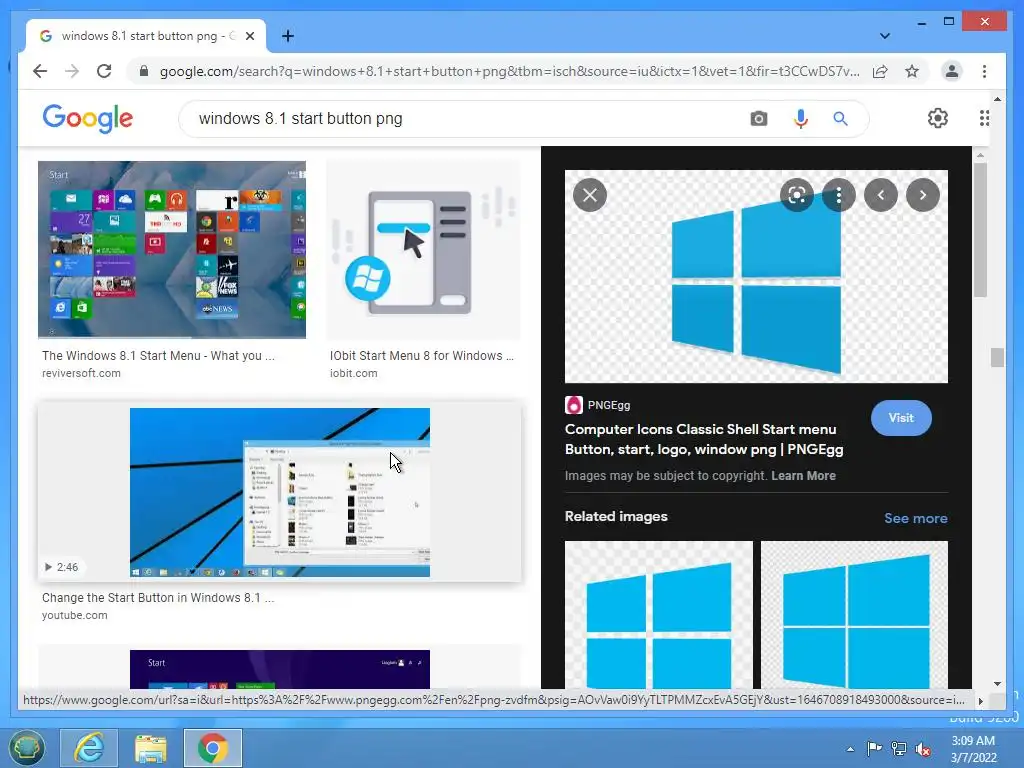Start voice search with the microphone
The width and height of the screenshot is (1024, 768).
coord(801,118)
